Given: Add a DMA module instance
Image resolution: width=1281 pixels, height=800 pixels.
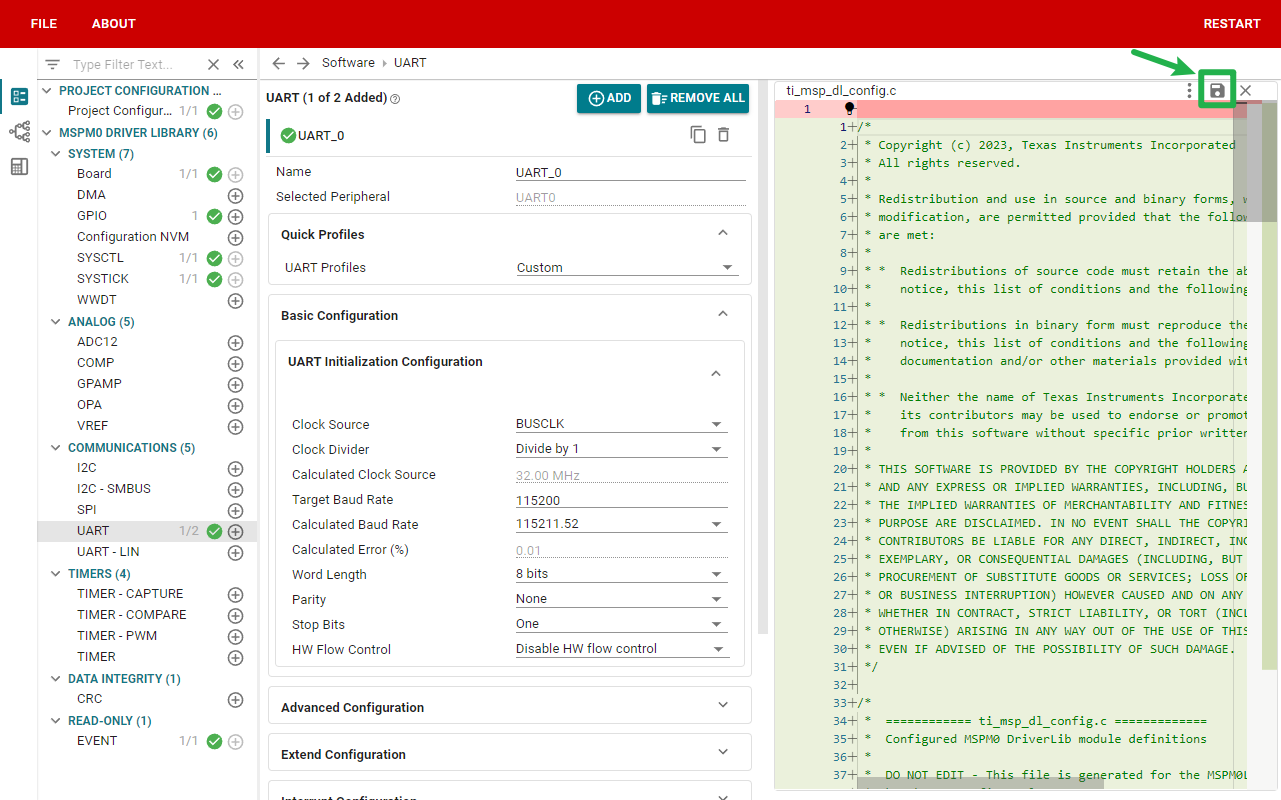Looking at the screenshot, I should click(235, 195).
